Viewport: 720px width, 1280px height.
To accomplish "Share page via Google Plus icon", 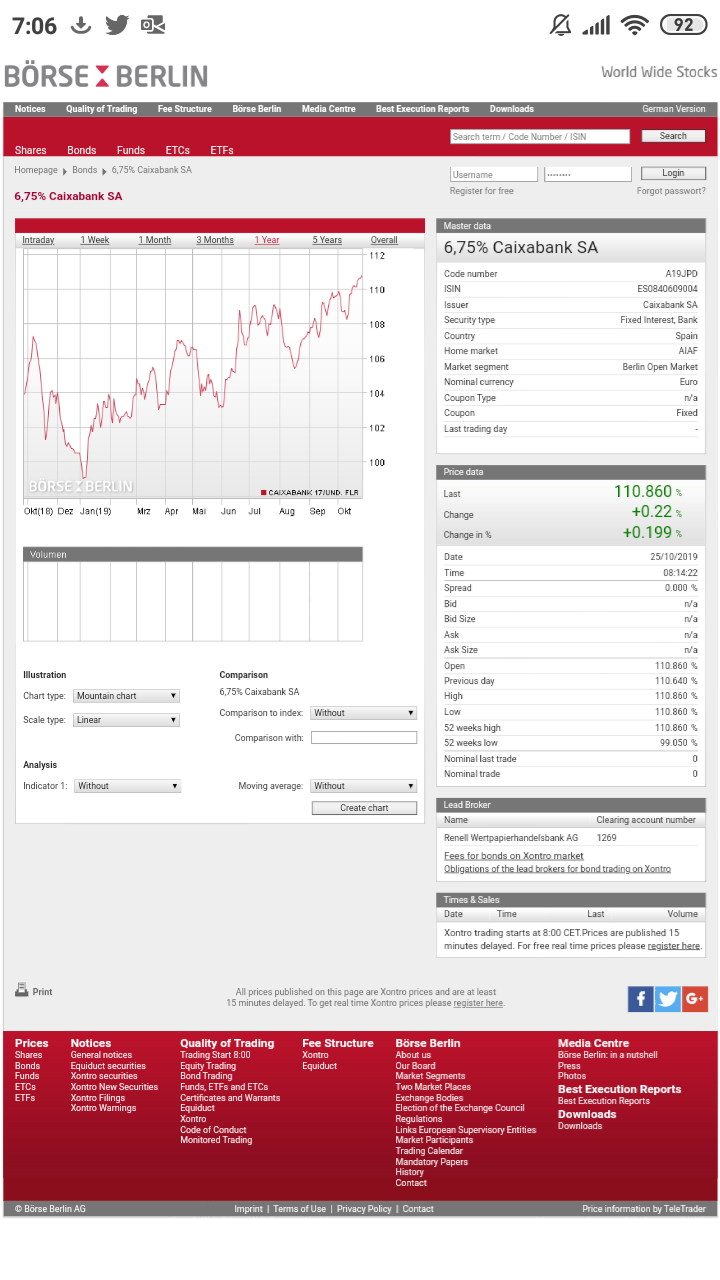I will coord(695,998).
